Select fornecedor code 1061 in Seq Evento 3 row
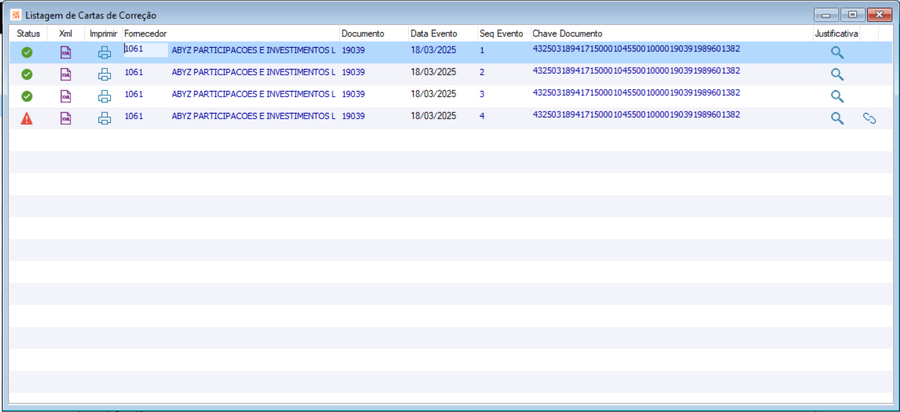Screen dimensions: 900x412 (x=134, y=94)
